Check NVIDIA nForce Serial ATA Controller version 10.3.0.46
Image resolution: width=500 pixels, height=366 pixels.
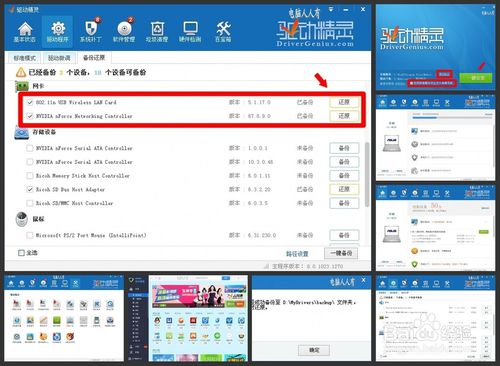click(x=30, y=162)
